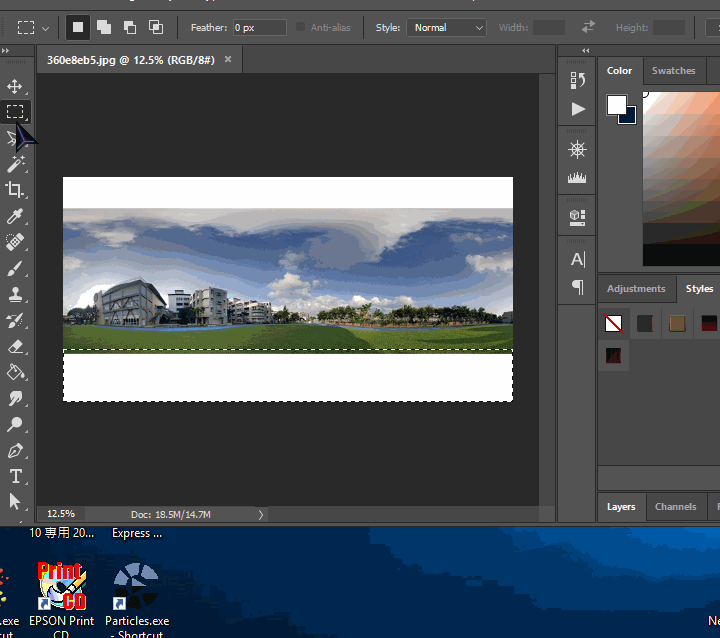
Task: Open the History panel icon
Action: click(x=578, y=80)
